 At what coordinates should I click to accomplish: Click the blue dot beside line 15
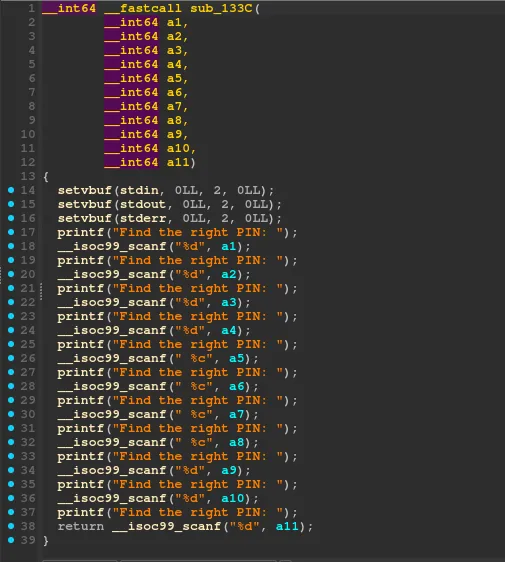point(11,204)
